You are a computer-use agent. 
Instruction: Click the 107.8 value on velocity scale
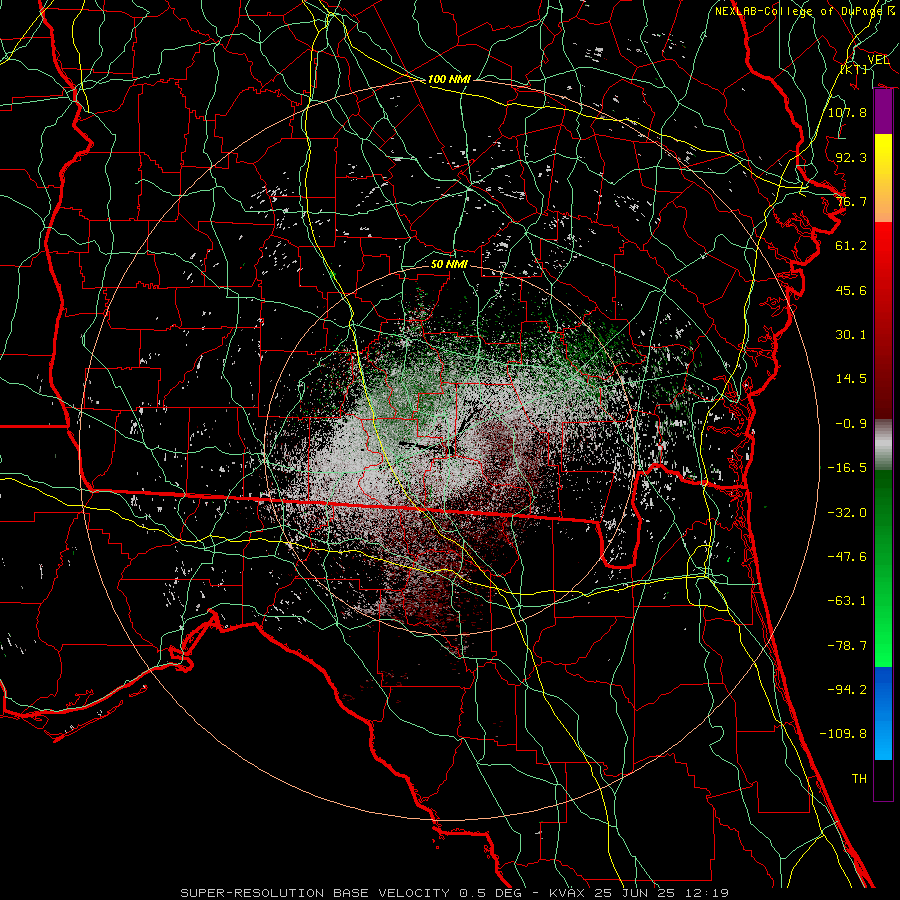point(847,112)
